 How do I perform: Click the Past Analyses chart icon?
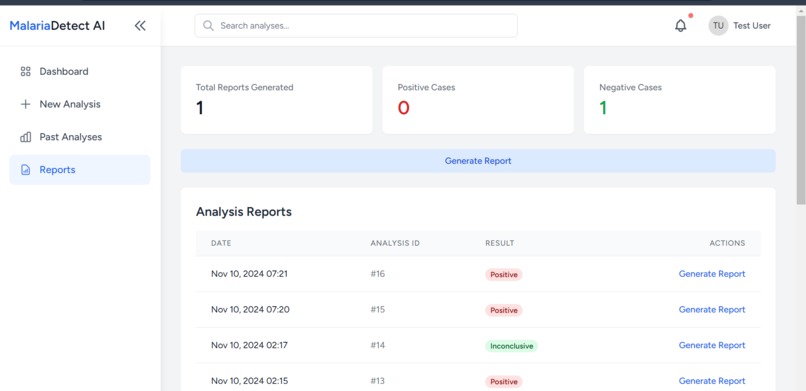click(26, 137)
